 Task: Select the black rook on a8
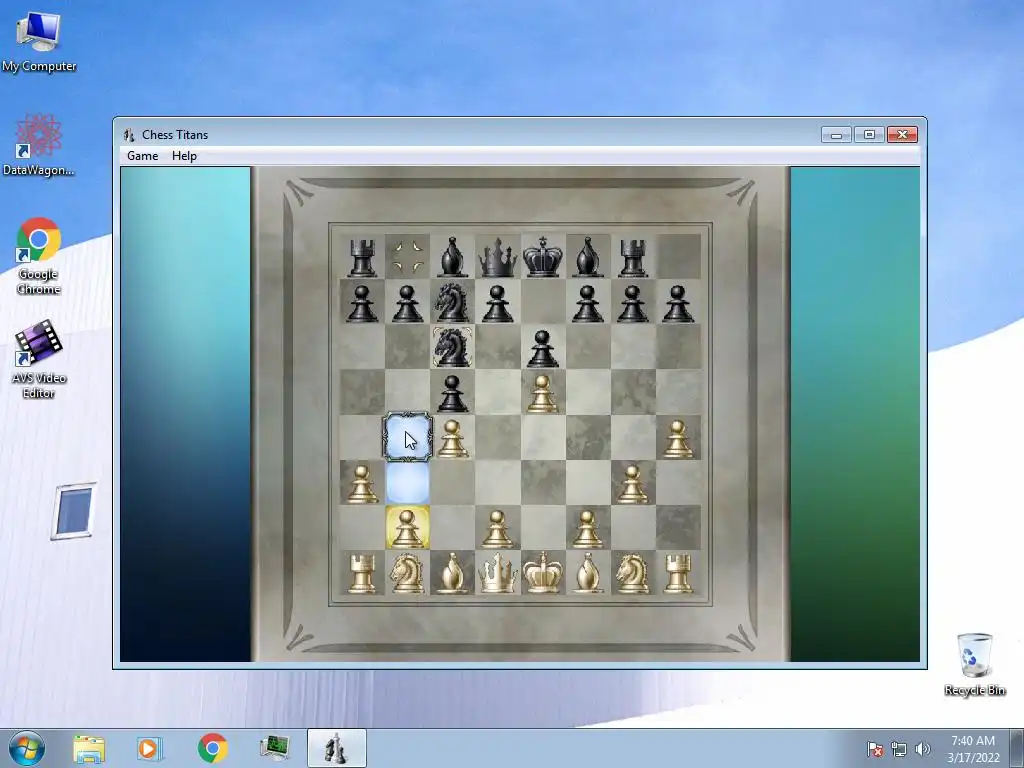[362, 258]
